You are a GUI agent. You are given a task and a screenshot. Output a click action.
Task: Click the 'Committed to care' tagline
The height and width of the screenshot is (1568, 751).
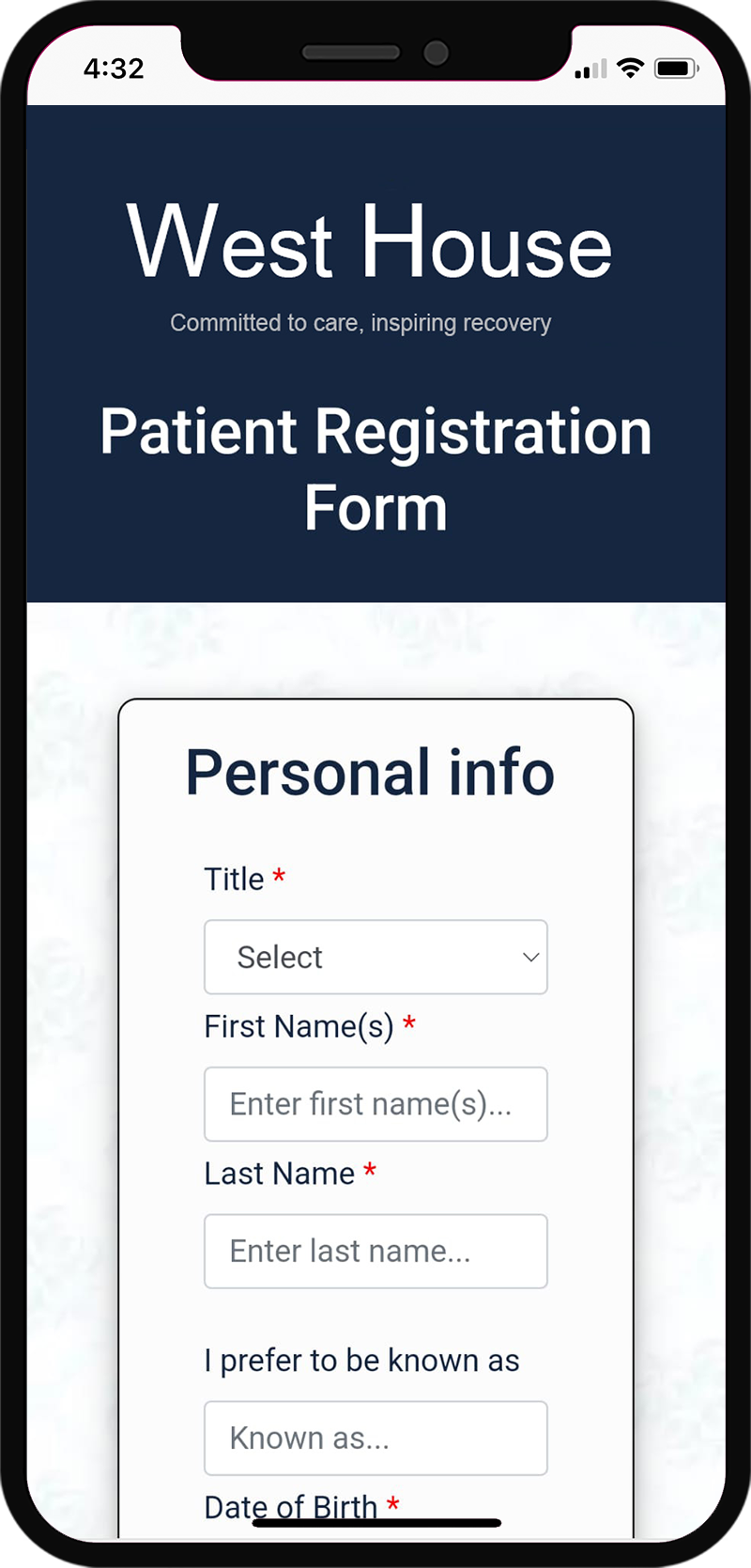coord(360,323)
